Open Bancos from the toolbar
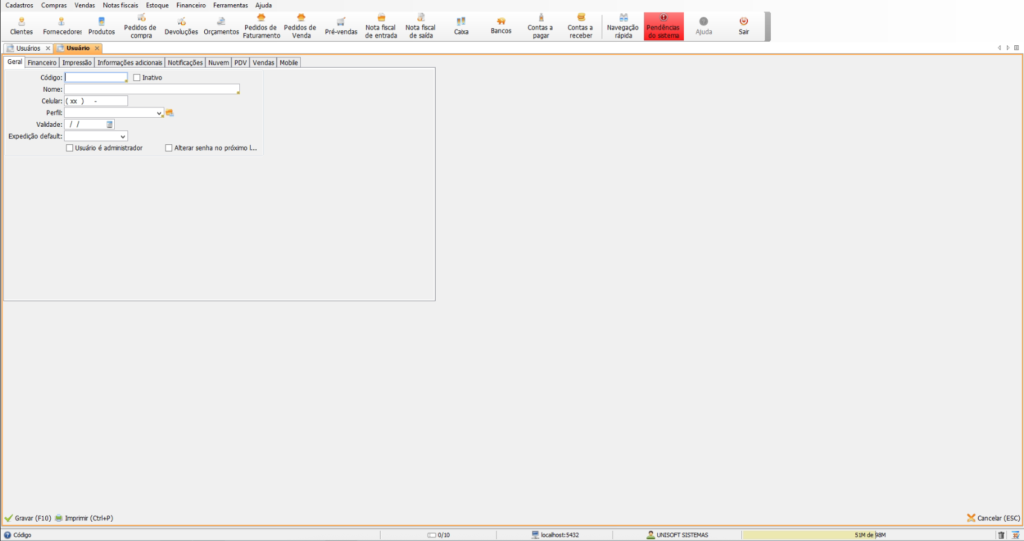The height and width of the screenshot is (541, 1024). coord(501,25)
